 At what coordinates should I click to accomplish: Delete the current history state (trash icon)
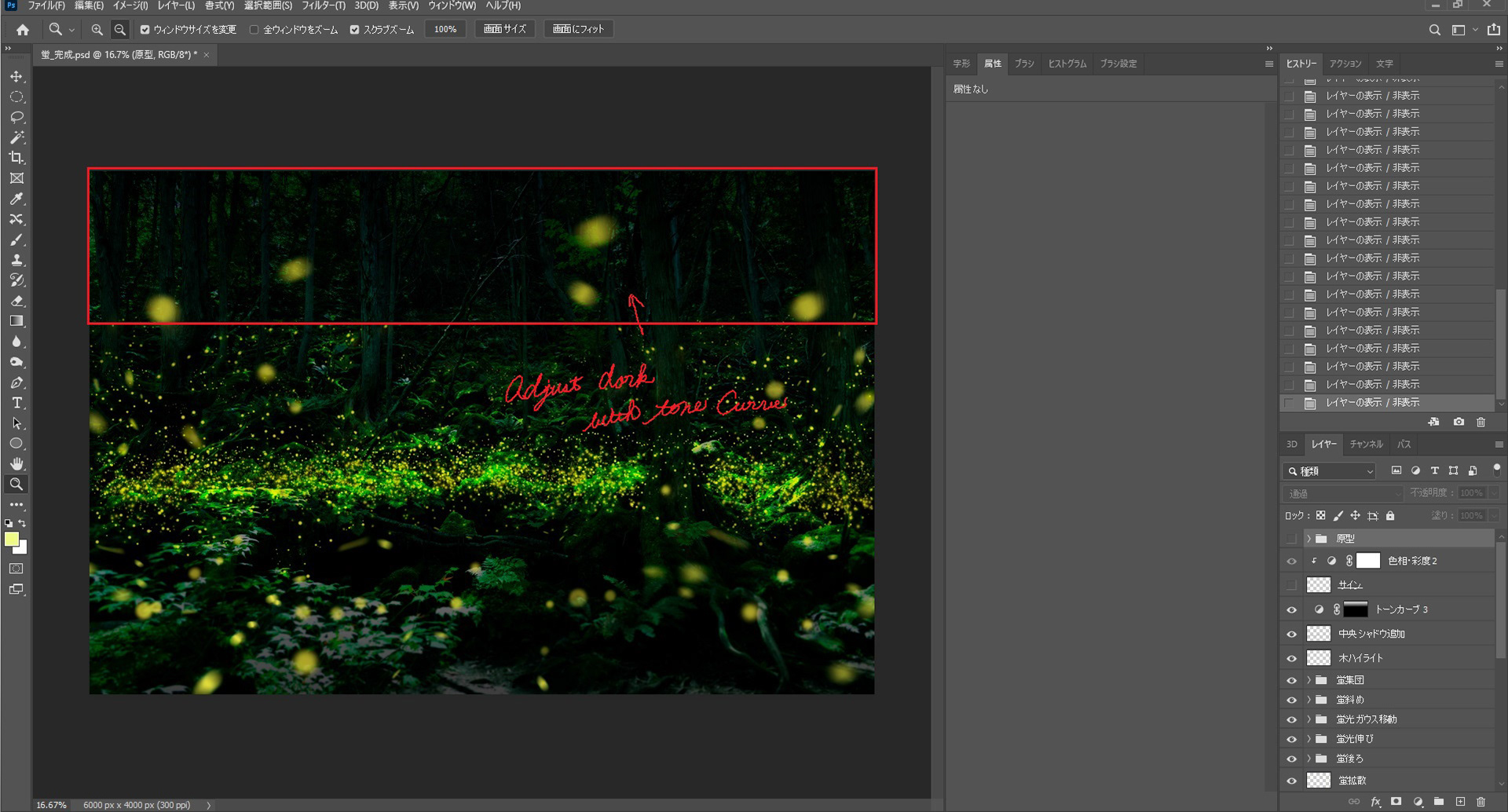click(x=1481, y=422)
